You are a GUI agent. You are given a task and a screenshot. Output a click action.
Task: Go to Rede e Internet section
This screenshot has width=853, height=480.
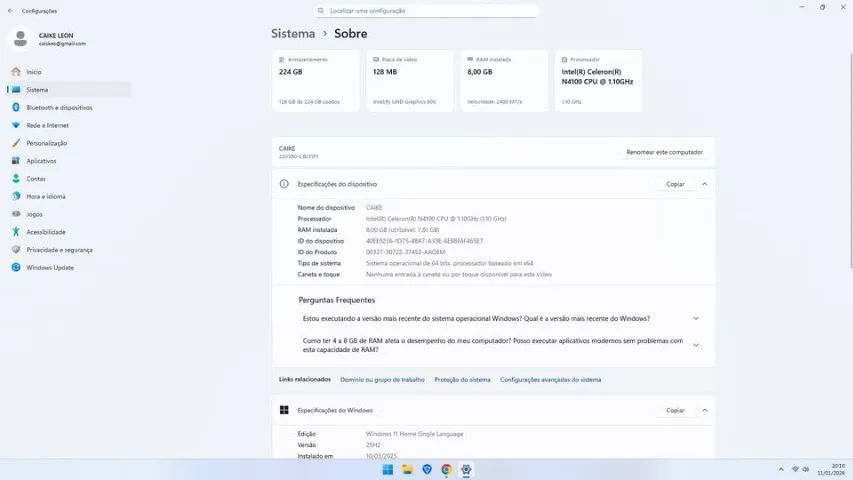click(x=47, y=125)
